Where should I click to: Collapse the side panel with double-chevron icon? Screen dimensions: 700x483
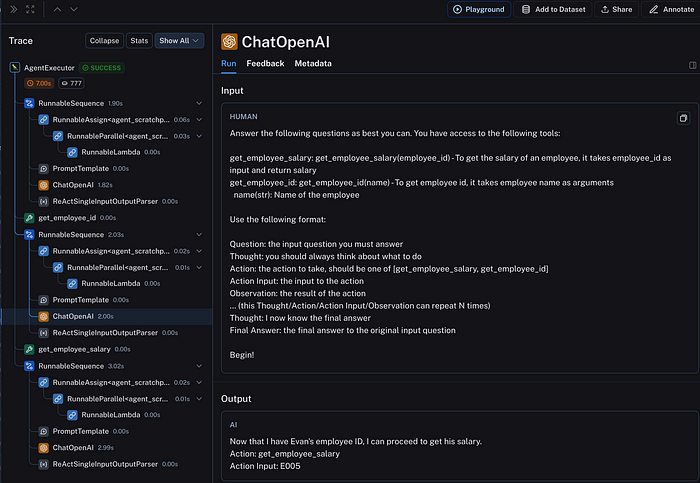[10, 9]
